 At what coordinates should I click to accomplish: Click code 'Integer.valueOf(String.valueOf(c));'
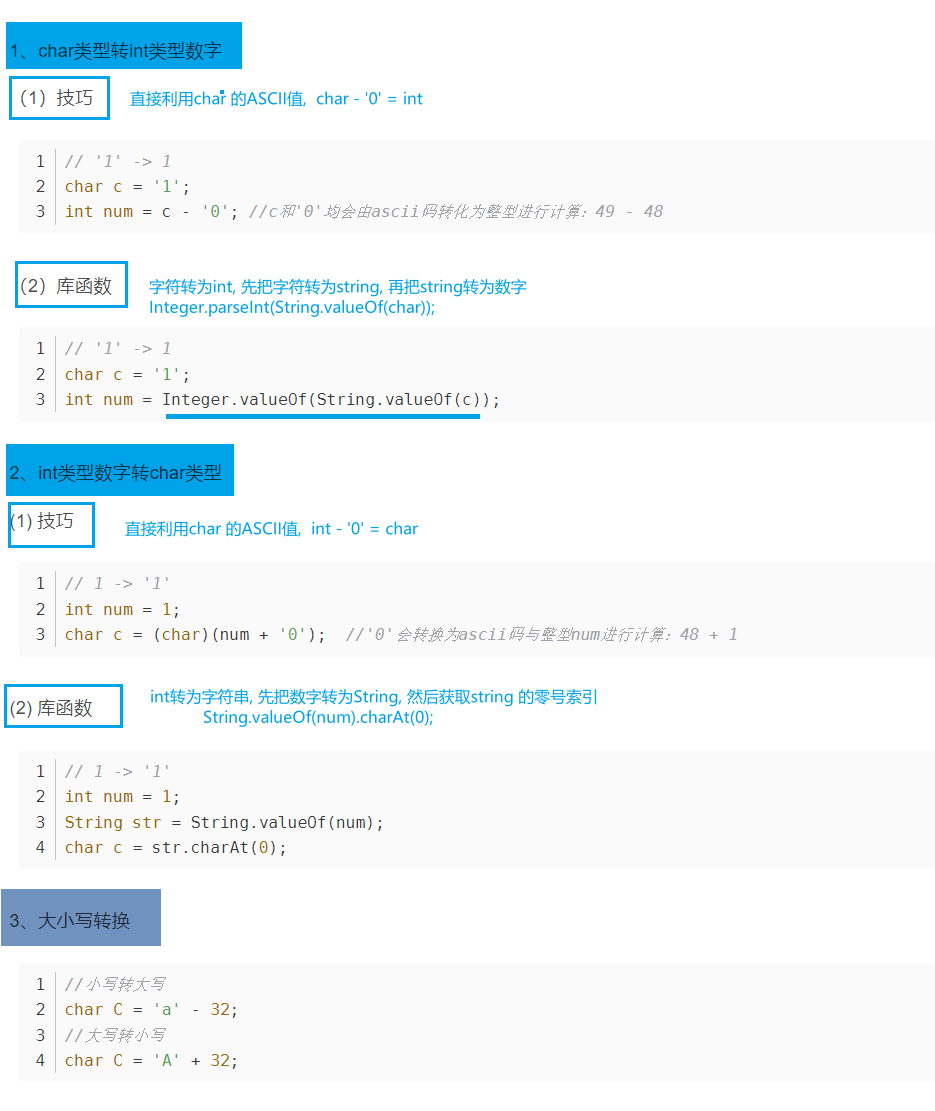(331, 400)
